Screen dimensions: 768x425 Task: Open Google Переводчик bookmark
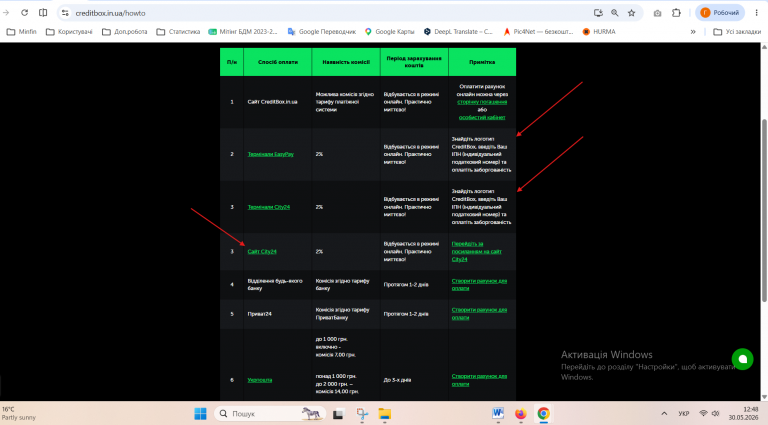click(322, 32)
